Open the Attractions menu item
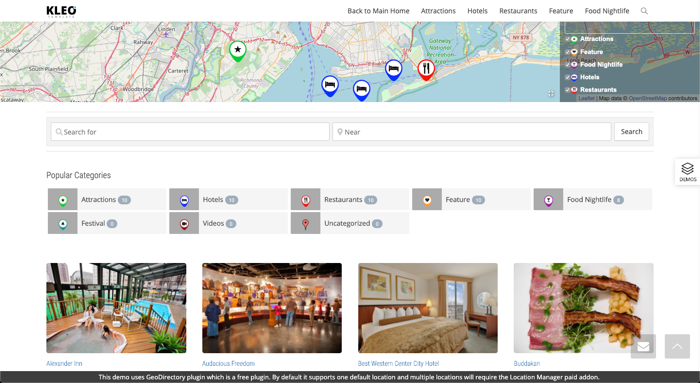Image resolution: width=700 pixels, height=383 pixels. pos(438,11)
